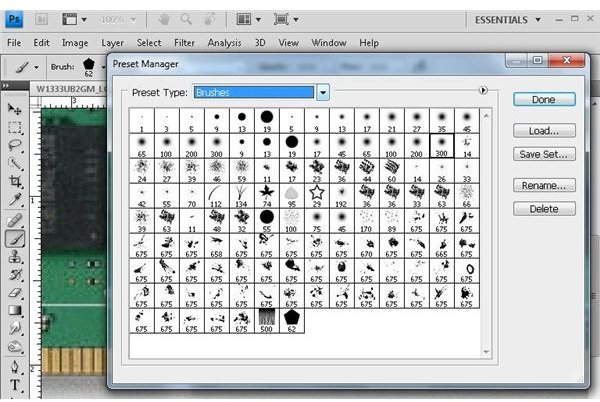Select the highlighted soft brush preset 300
Viewport: 600px width, 402px height.
click(x=442, y=145)
